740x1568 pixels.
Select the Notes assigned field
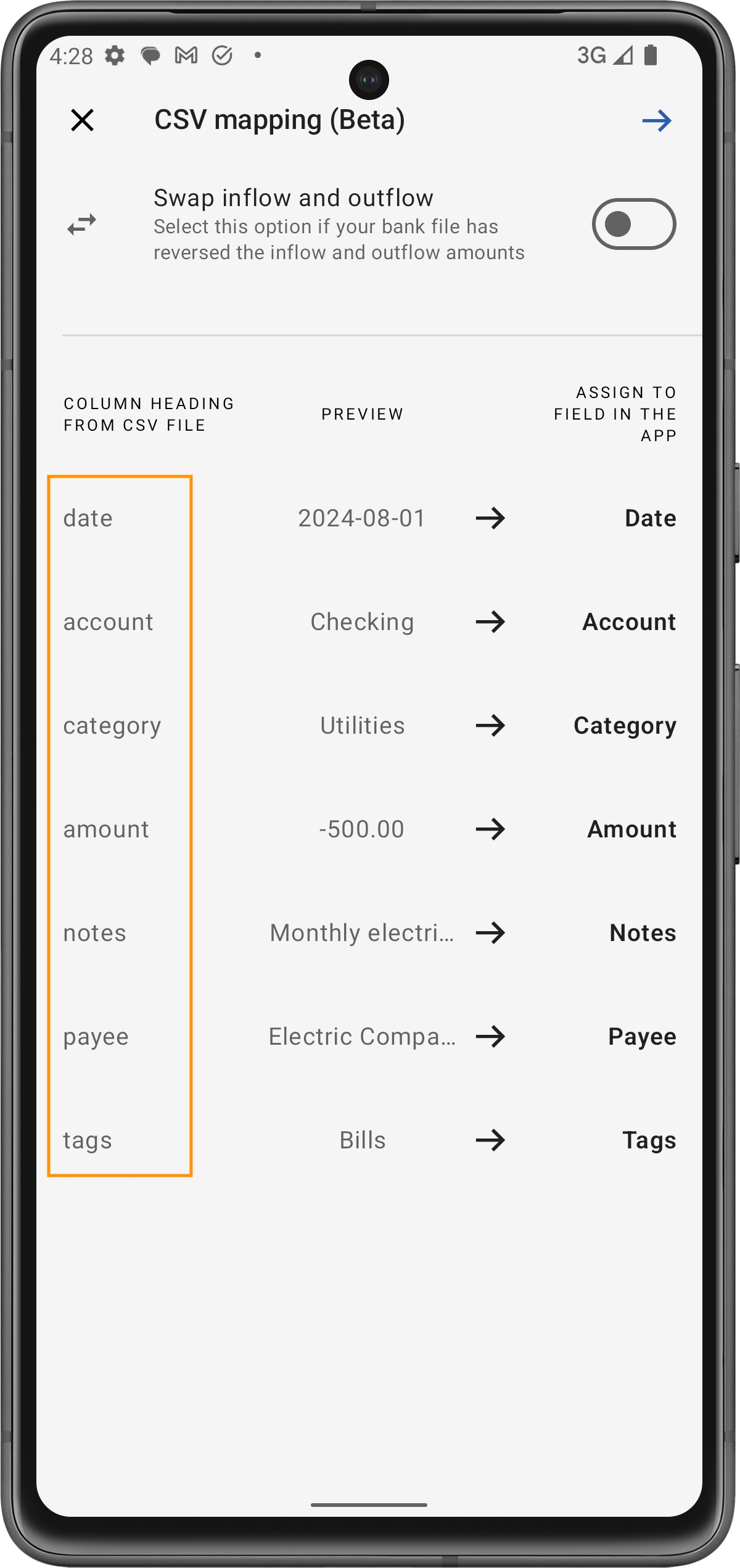(643, 933)
